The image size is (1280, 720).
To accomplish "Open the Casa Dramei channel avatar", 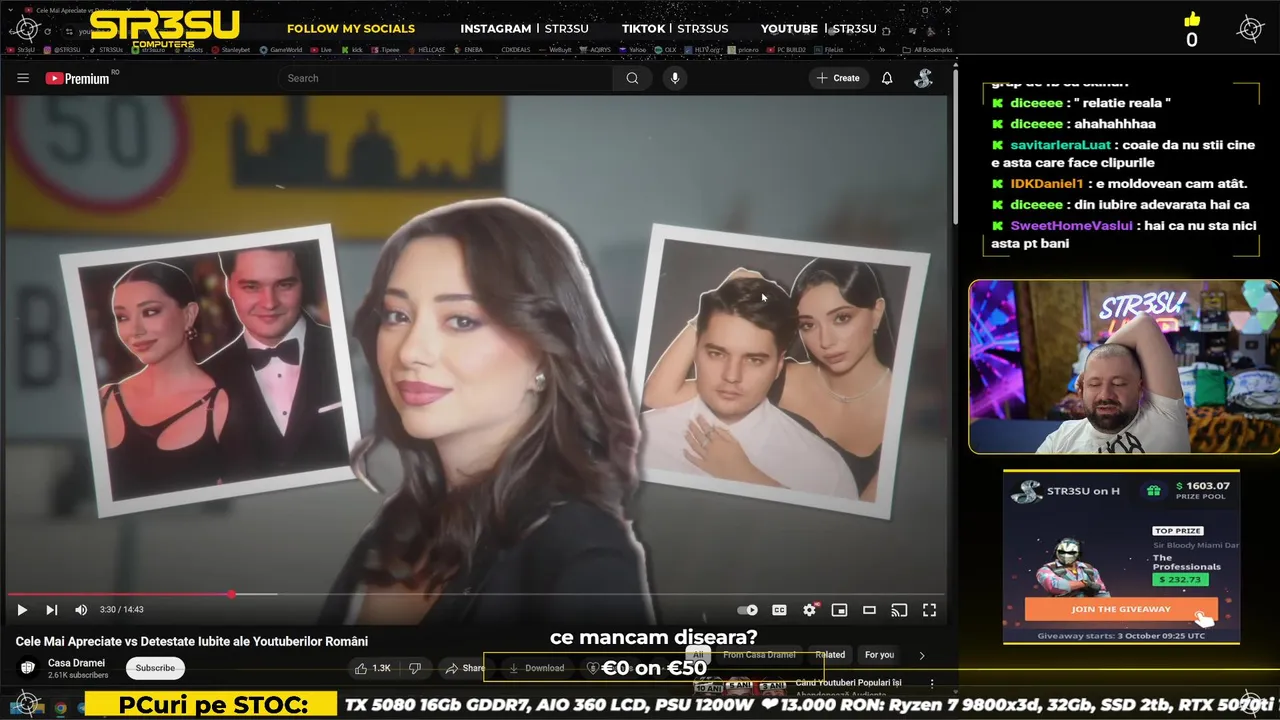I will pyautogui.click(x=28, y=668).
